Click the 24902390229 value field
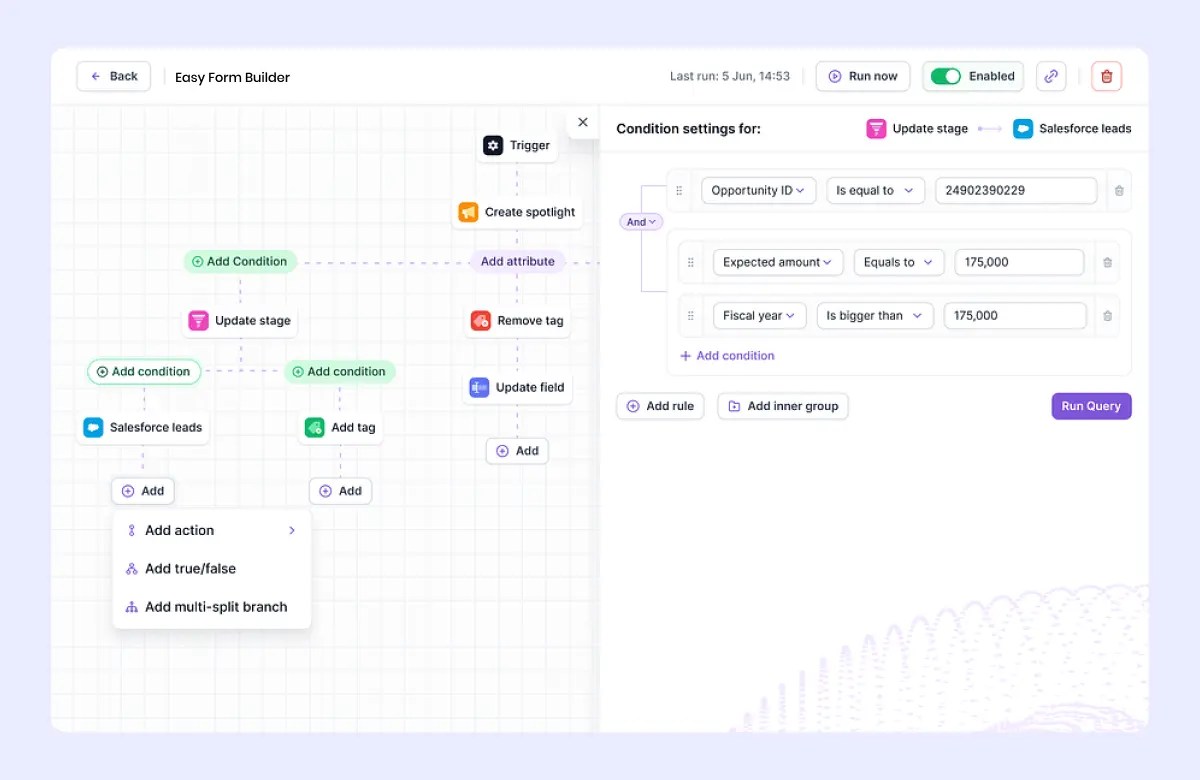 [1016, 190]
